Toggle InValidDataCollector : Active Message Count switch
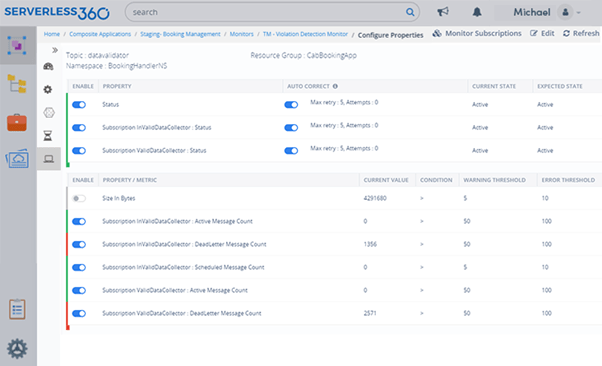 tap(79, 221)
